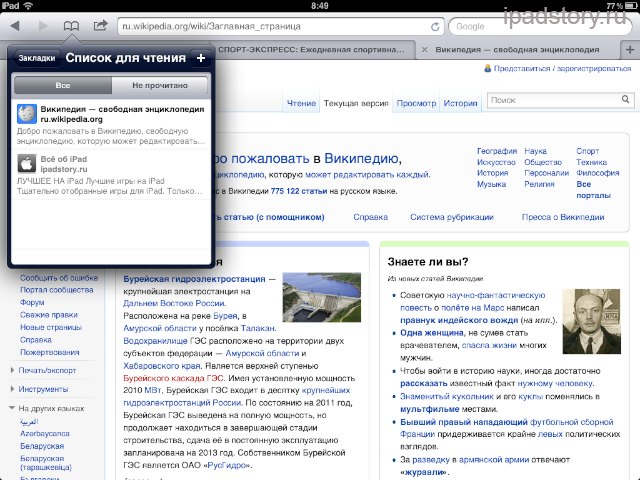640x480 pixels.
Task: Tap the Wikipedia globe icon in the reading list
Action: click(x=27, y=114)
